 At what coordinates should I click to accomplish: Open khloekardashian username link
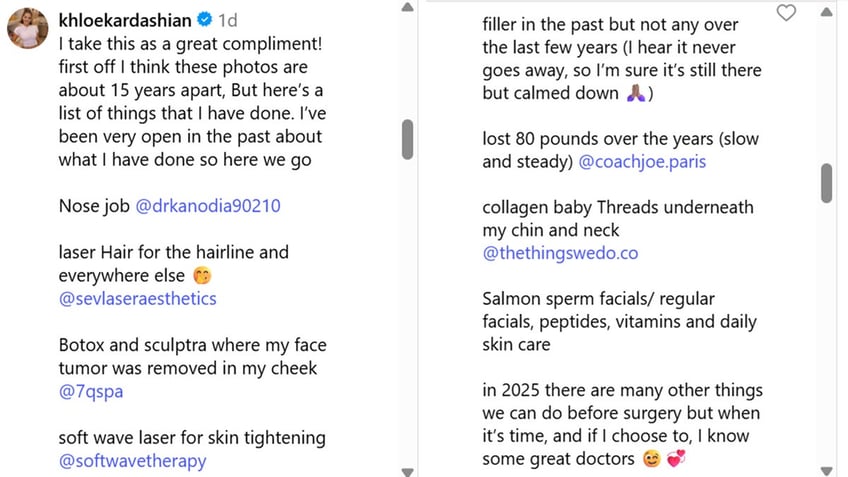pyautogui.click(x=125, y=20)
